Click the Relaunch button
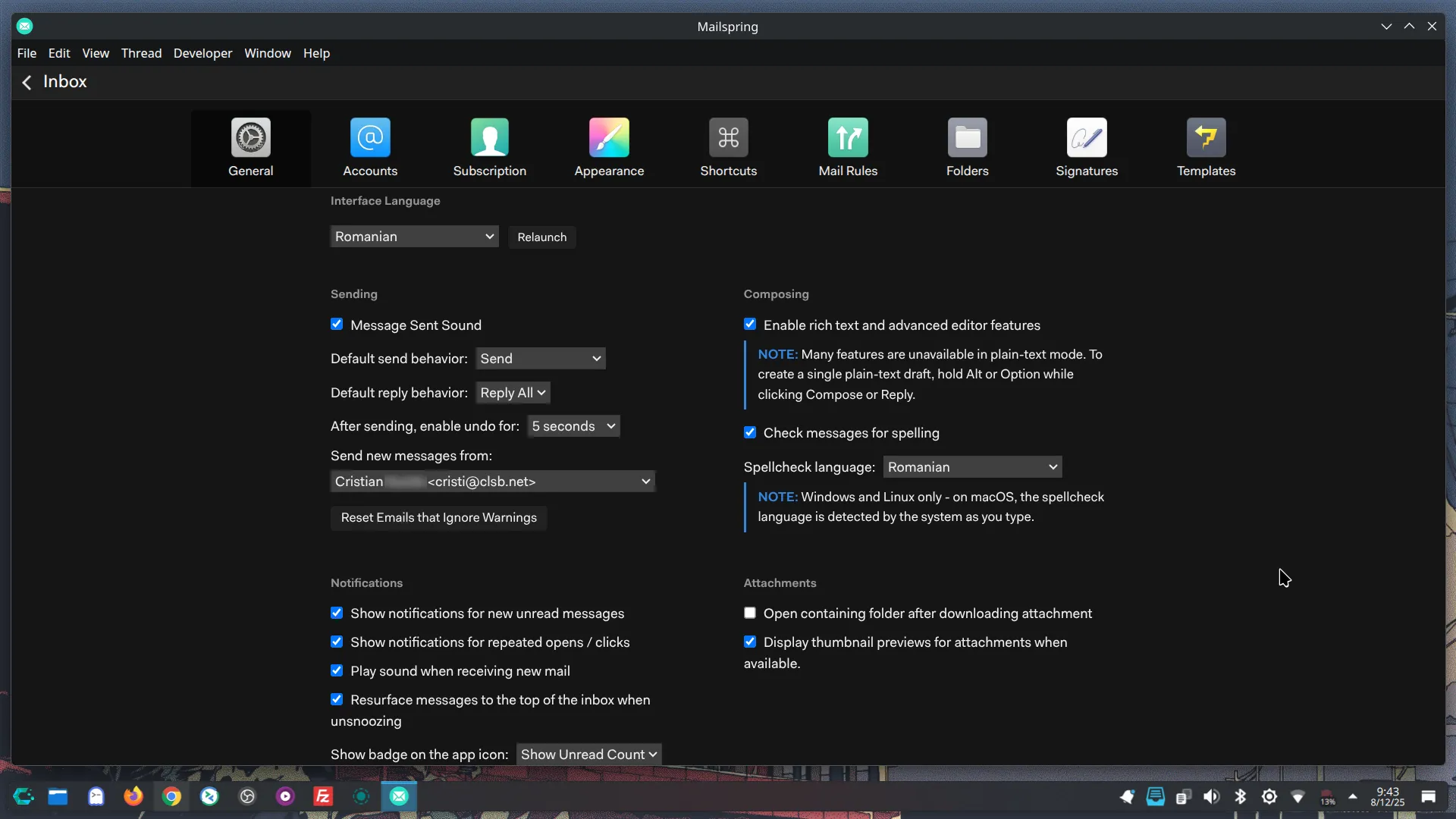The height and width of the screenshot is (819, 1456). pyautogui.click(x=541, y=237)
